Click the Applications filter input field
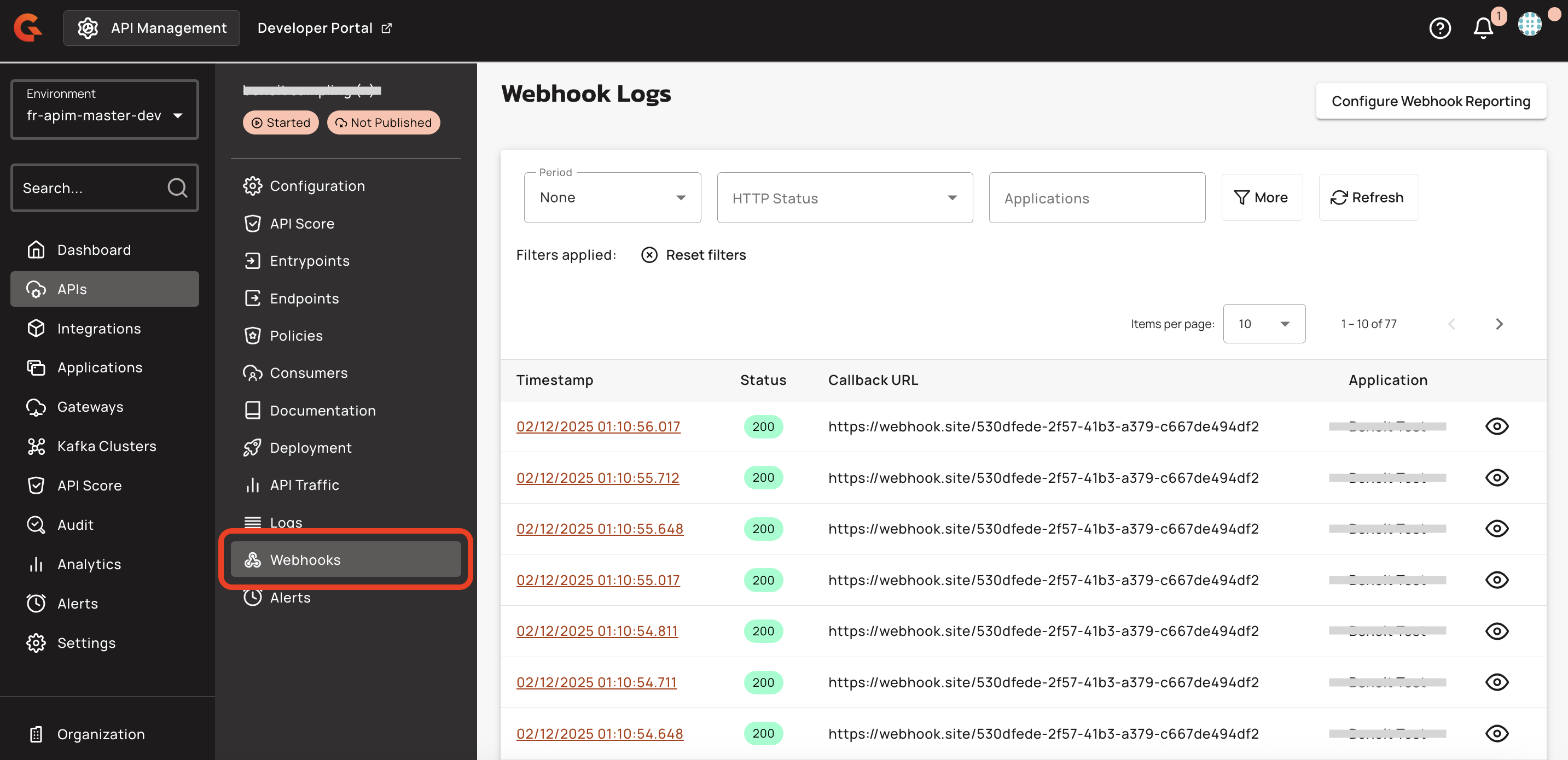Image resolution: width=1568 pixels, height=760 pixels. point(1096,198)
